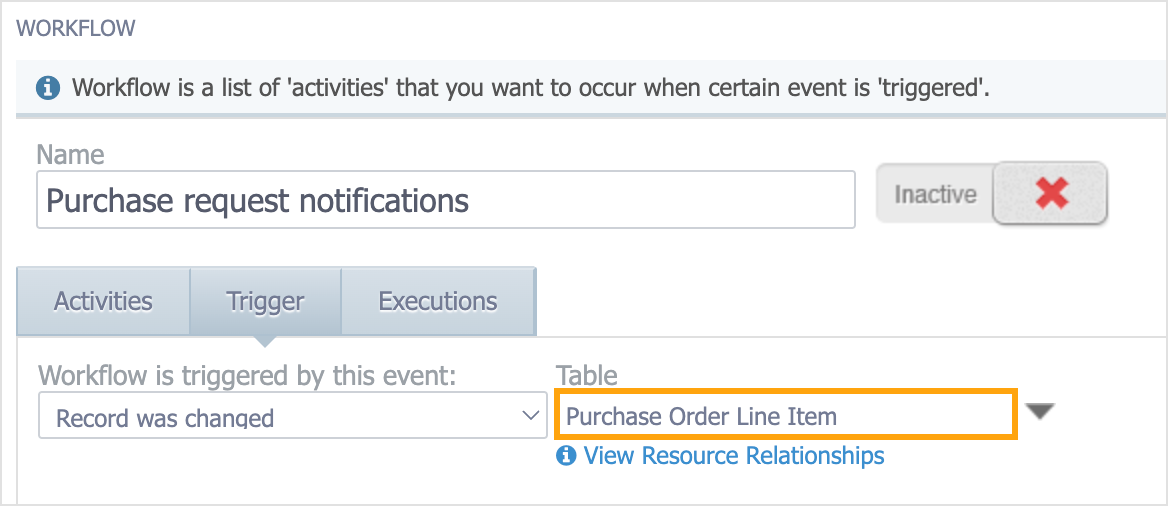Click the Purchase Order Line Item table field
Viewport: 1168px width, 506px height.
click(784, 414)
